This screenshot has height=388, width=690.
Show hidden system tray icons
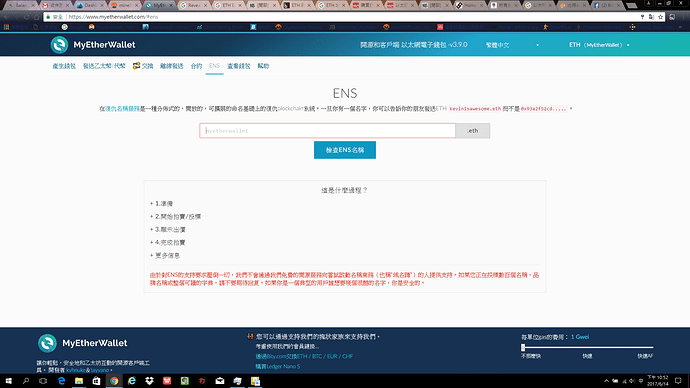pos(606,381)
